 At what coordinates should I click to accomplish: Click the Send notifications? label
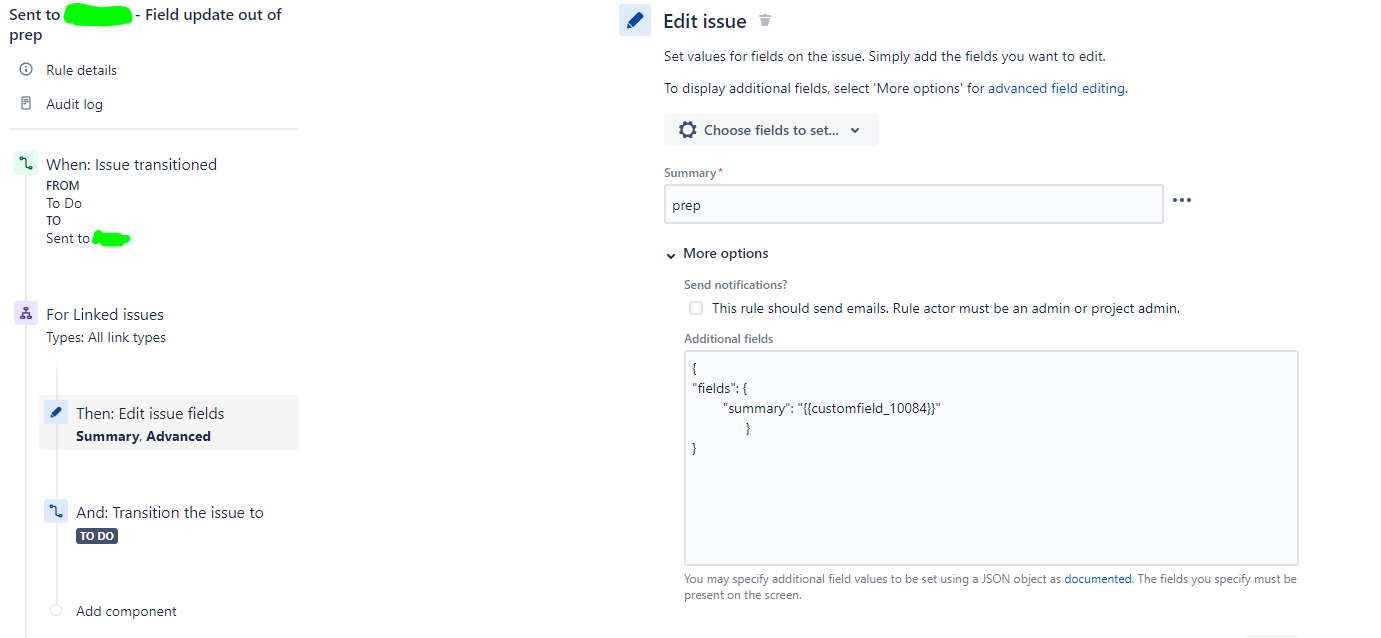tap(736, 285)
